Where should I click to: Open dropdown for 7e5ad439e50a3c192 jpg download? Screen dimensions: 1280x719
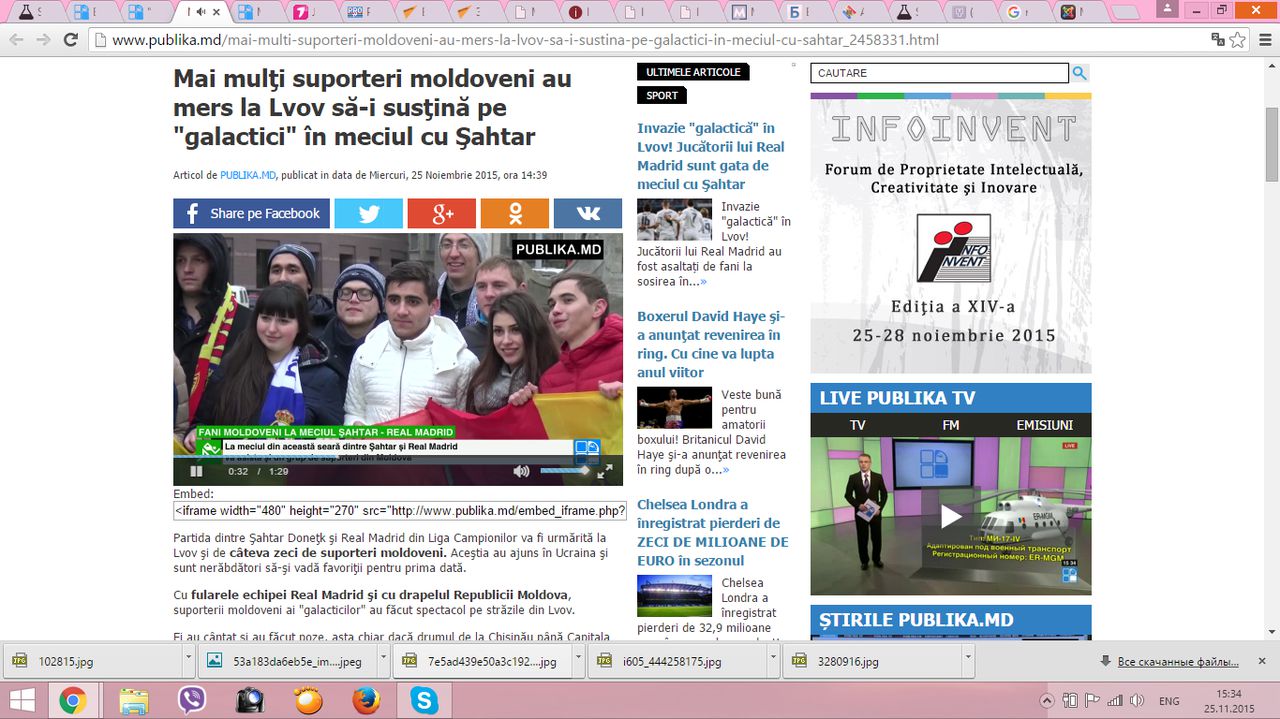[x=578, y=661]
